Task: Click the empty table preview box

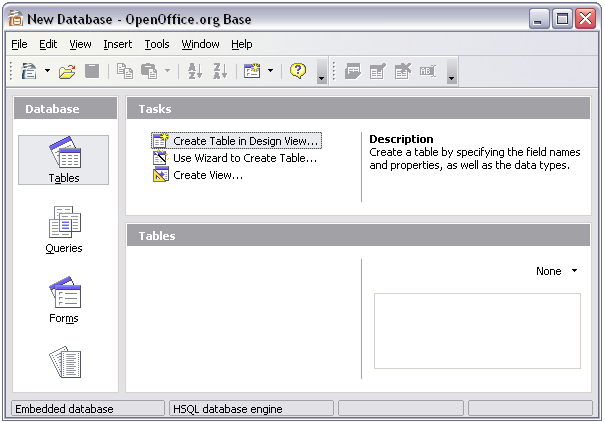Action: coord(477,330)
